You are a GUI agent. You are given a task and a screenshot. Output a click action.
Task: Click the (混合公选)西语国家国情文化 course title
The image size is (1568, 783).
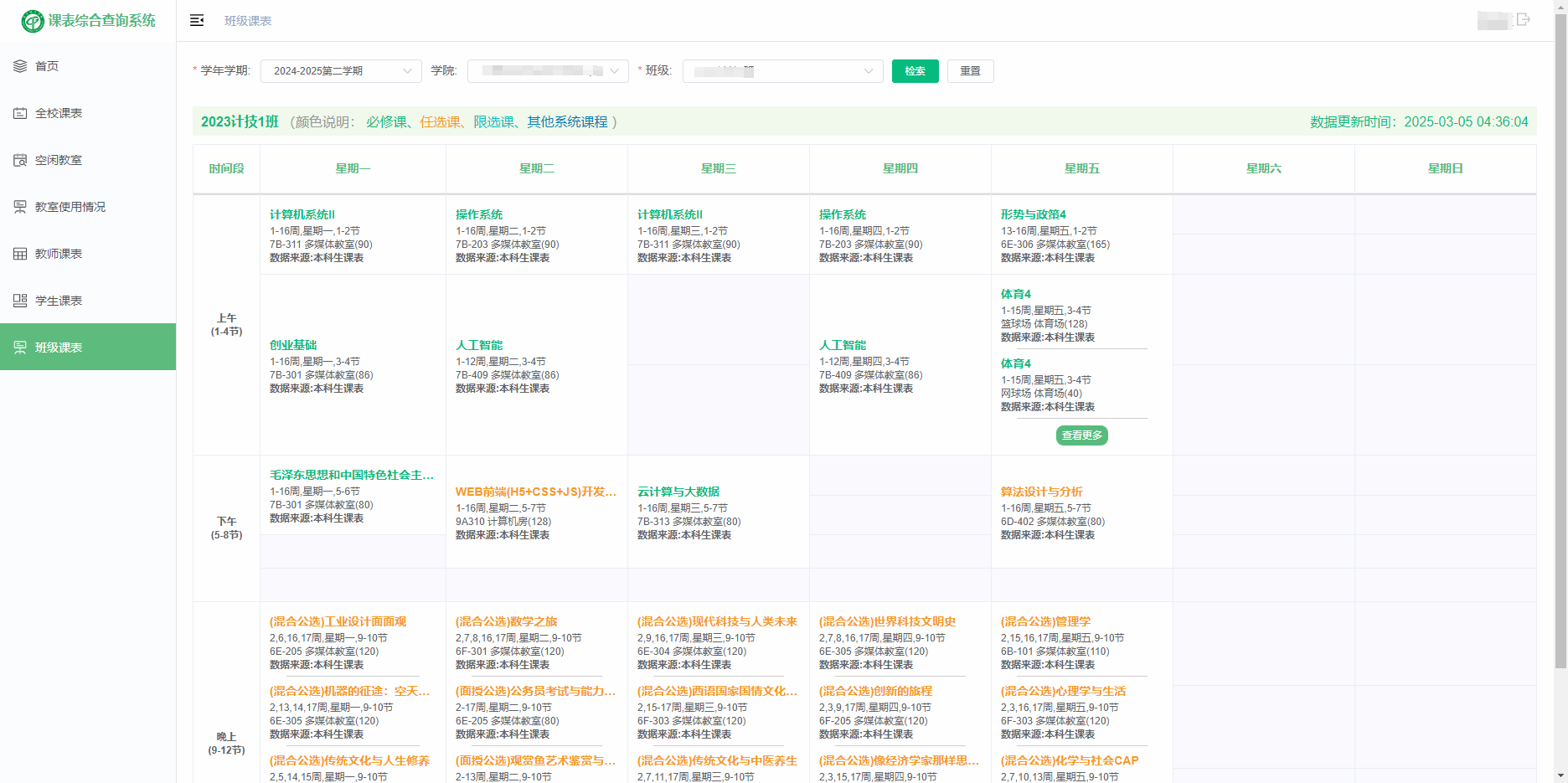click(718, 691)
